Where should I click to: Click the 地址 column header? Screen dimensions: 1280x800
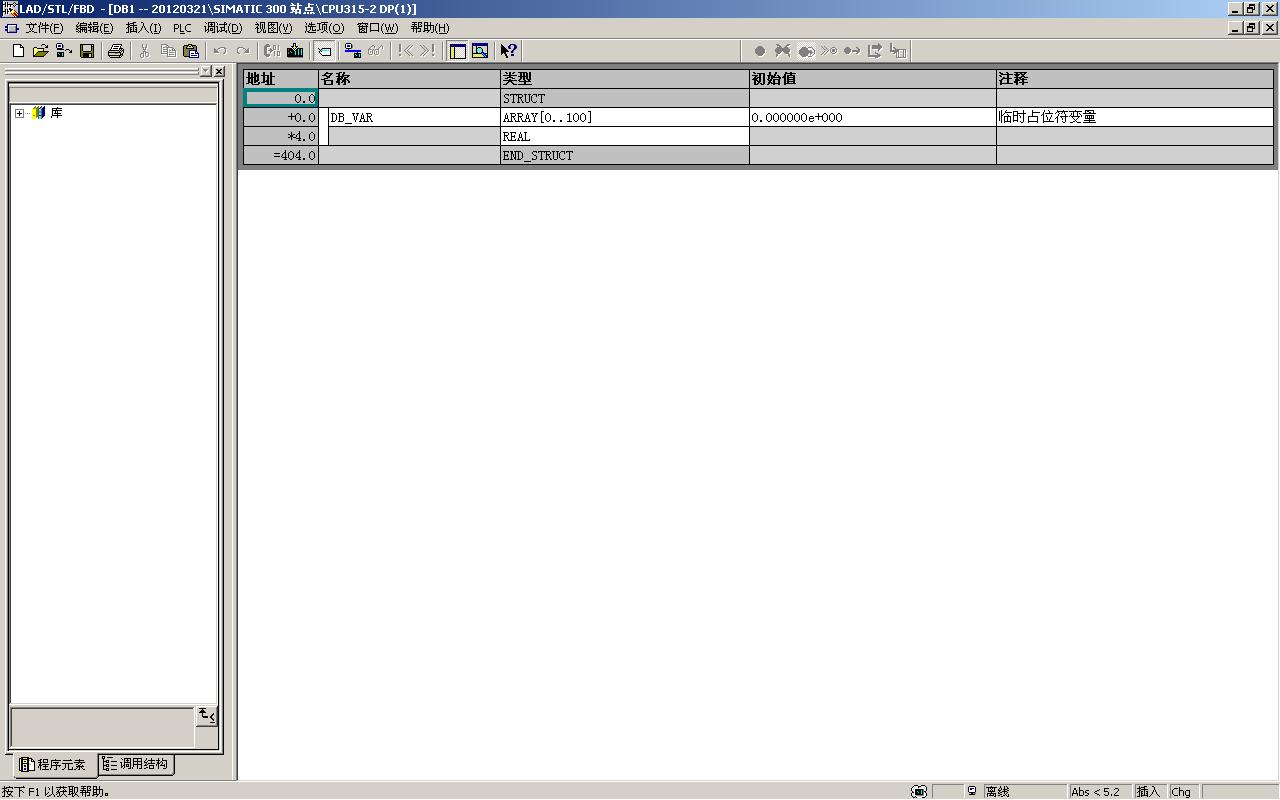pyautogui.click(x=281, y=78)
